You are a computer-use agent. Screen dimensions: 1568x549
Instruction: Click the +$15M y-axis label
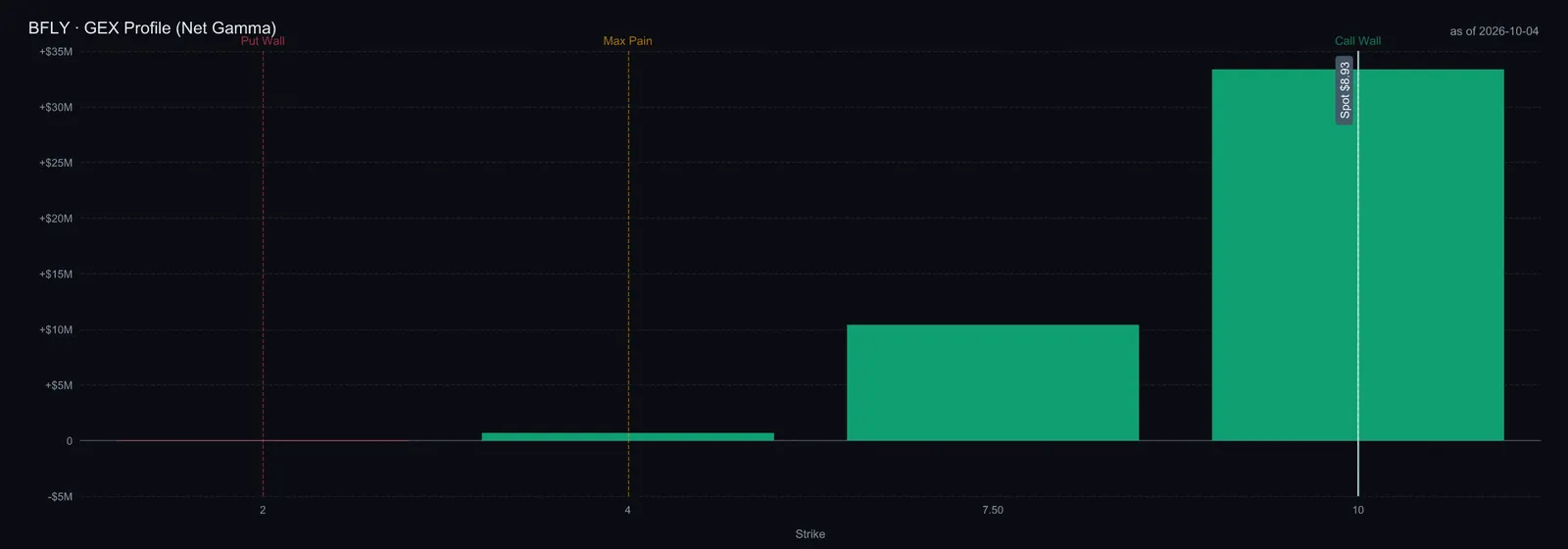click(56, 274)
